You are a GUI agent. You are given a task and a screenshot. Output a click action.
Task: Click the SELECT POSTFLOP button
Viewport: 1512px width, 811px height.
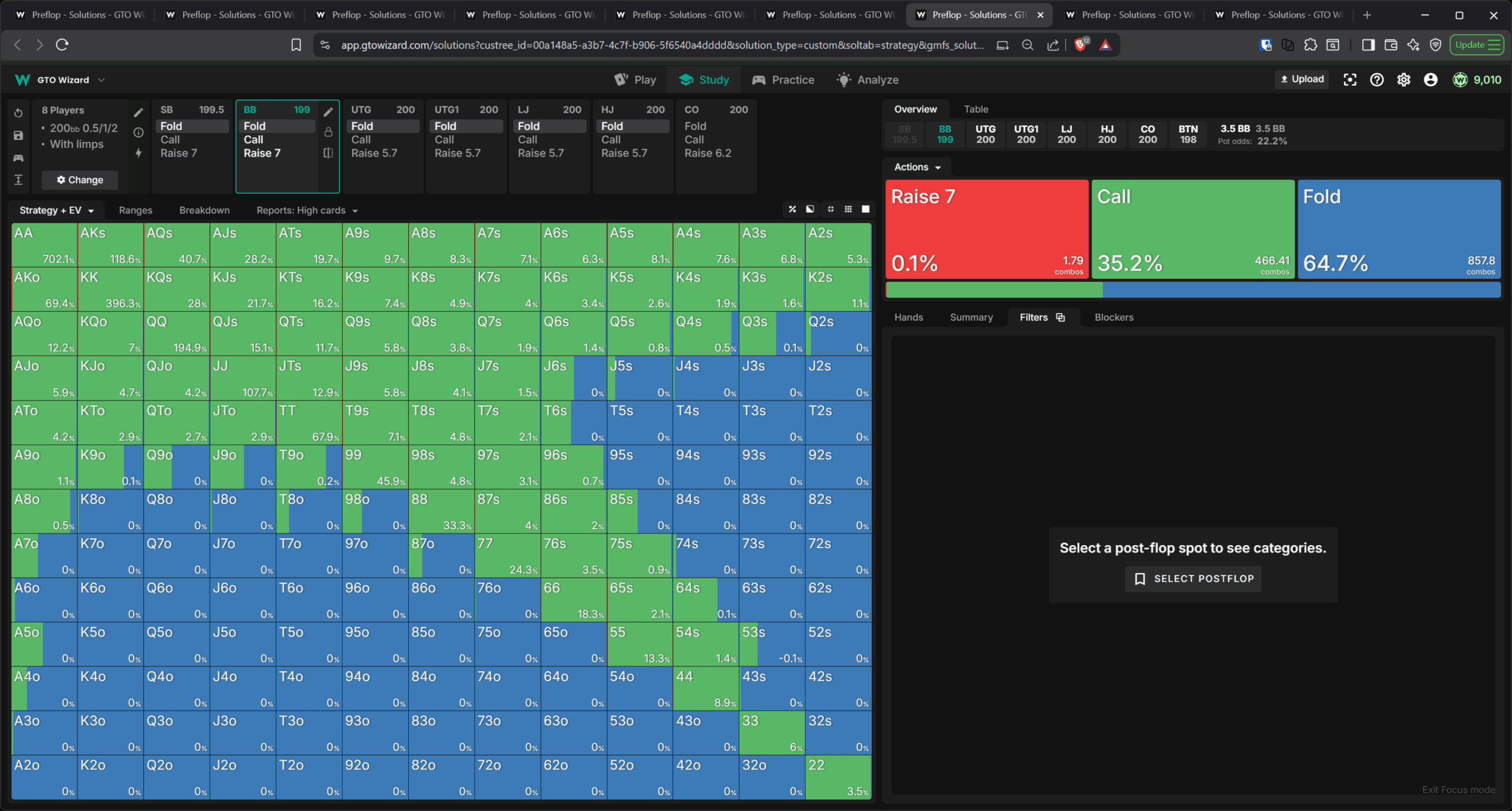tap(1193, 578)
